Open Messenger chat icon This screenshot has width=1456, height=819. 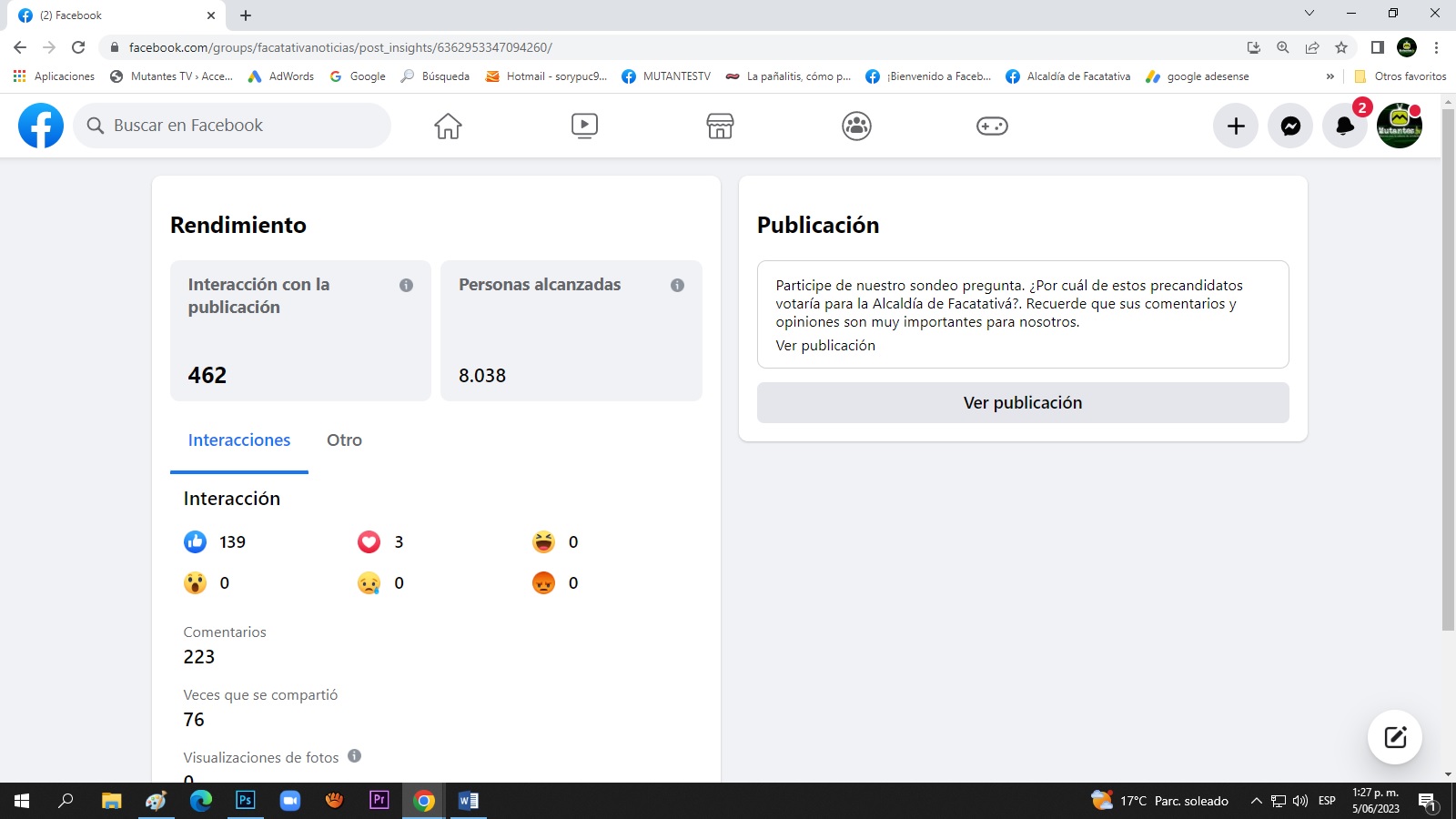1290,126
